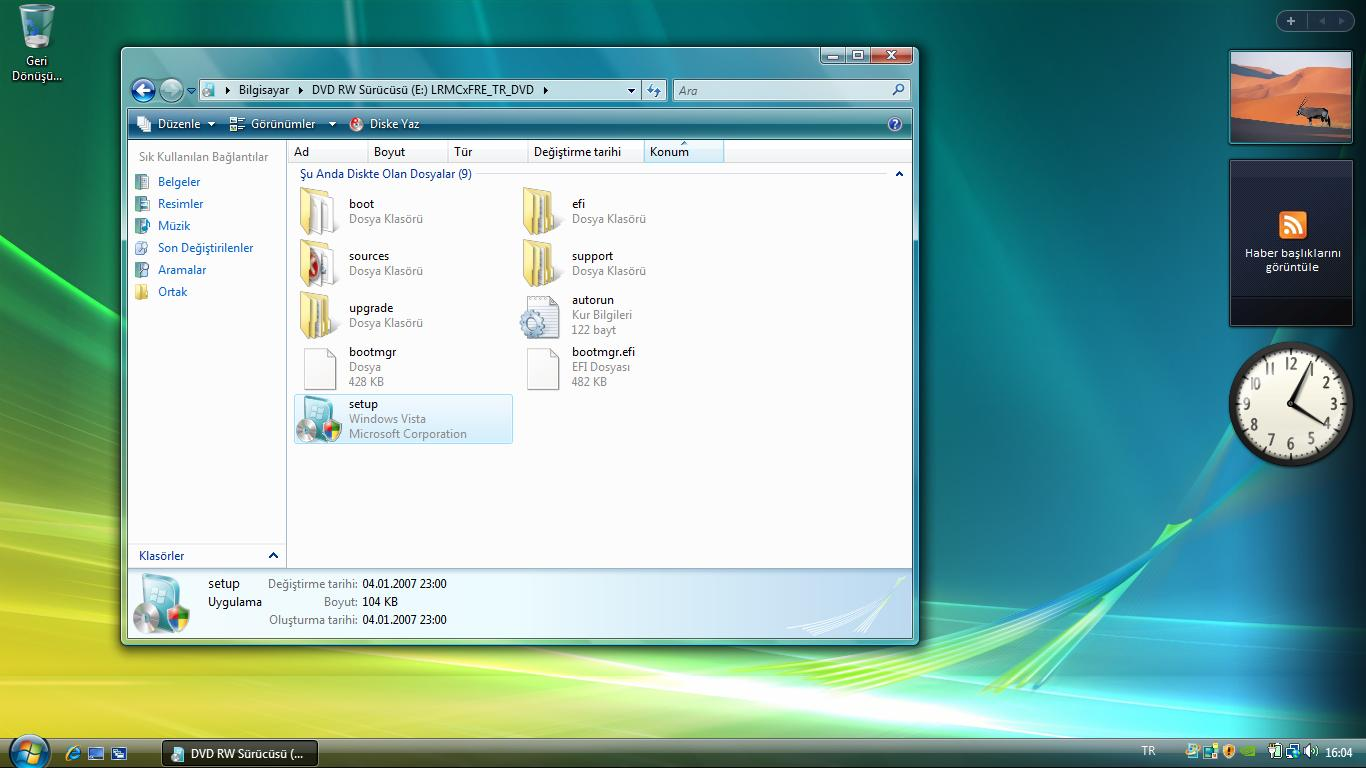The image size is (1366, 768).
Task: Click the 'Şu Anda Diskte Olan Dosyalar (9)' label
Action: (x=386, y=174)
